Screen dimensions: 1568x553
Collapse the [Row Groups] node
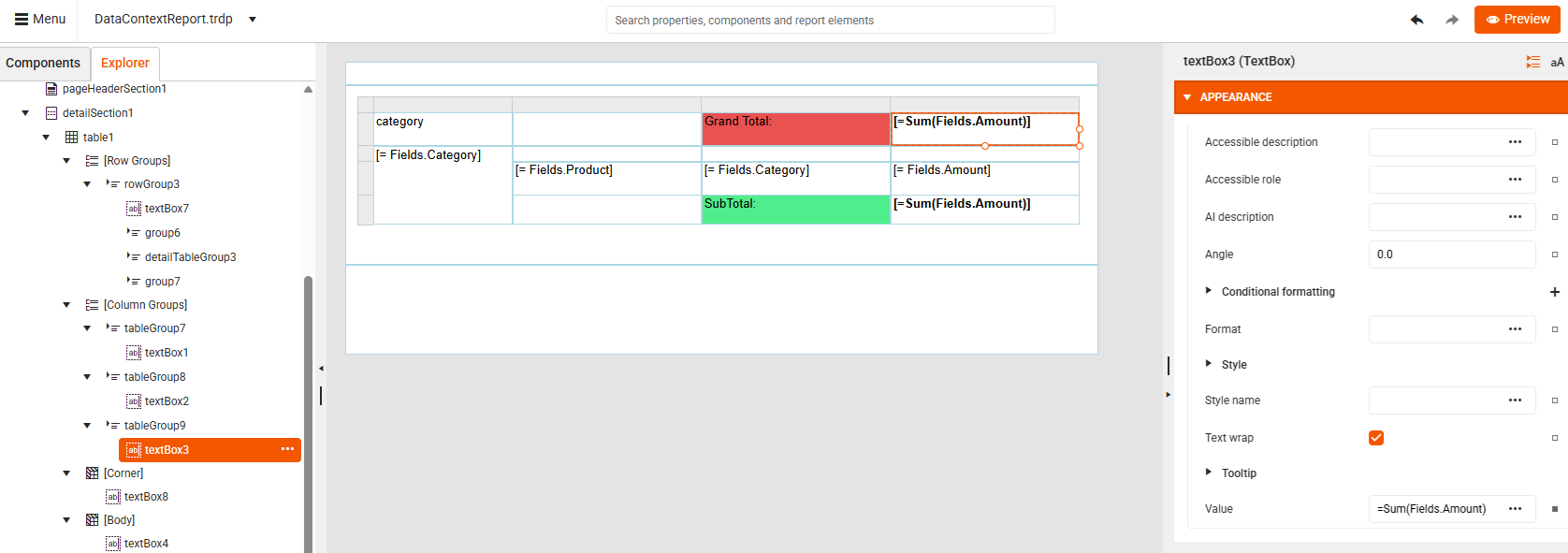tap(66, 161)
